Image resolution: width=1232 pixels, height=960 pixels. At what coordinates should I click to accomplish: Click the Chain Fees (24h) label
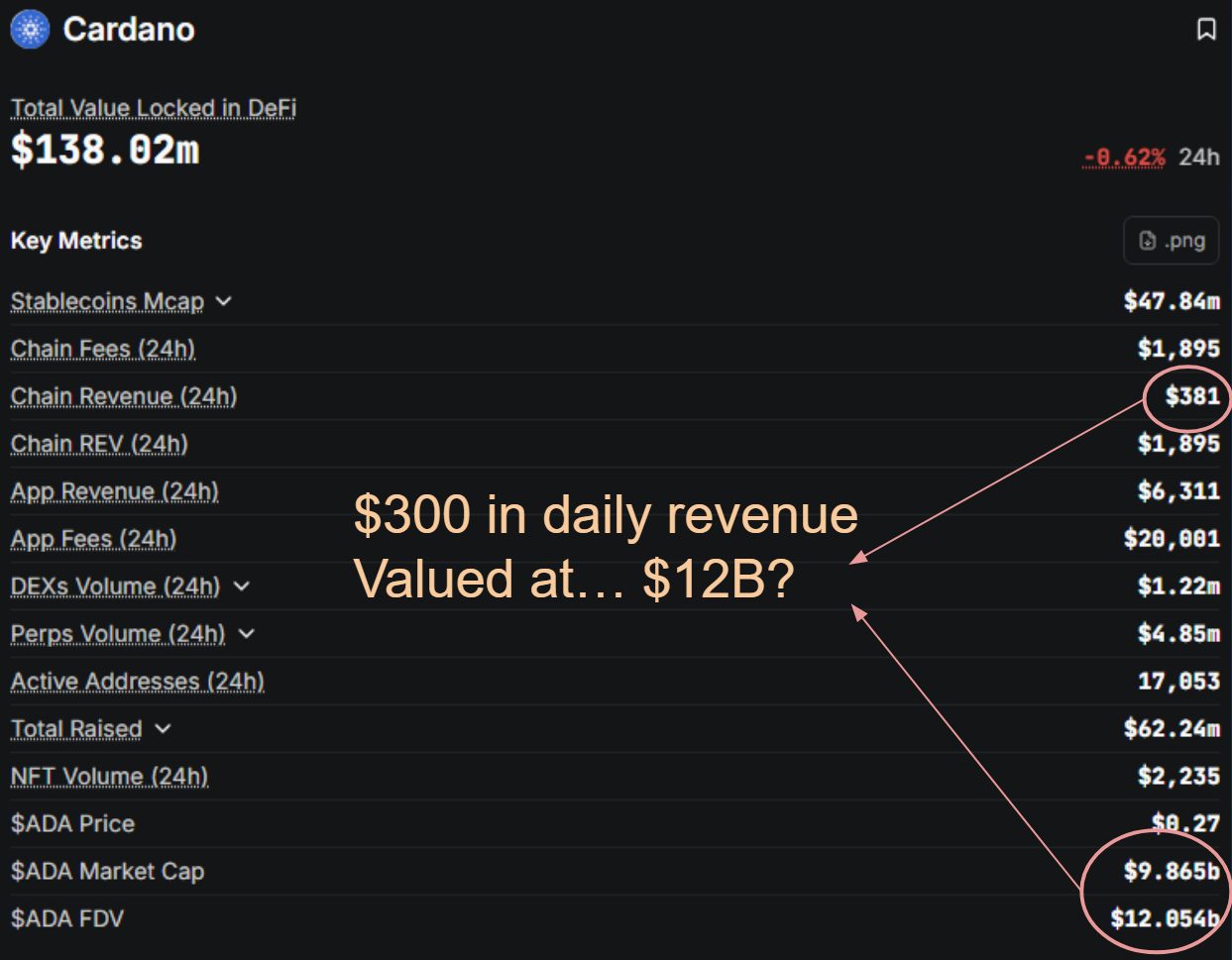103,349
